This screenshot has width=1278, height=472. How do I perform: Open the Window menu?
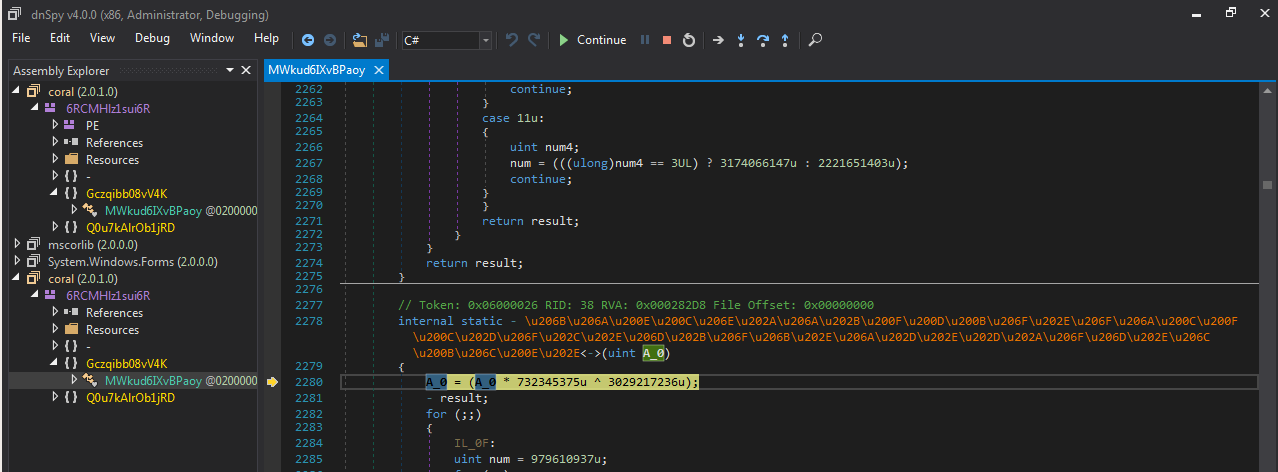point(212,38)
